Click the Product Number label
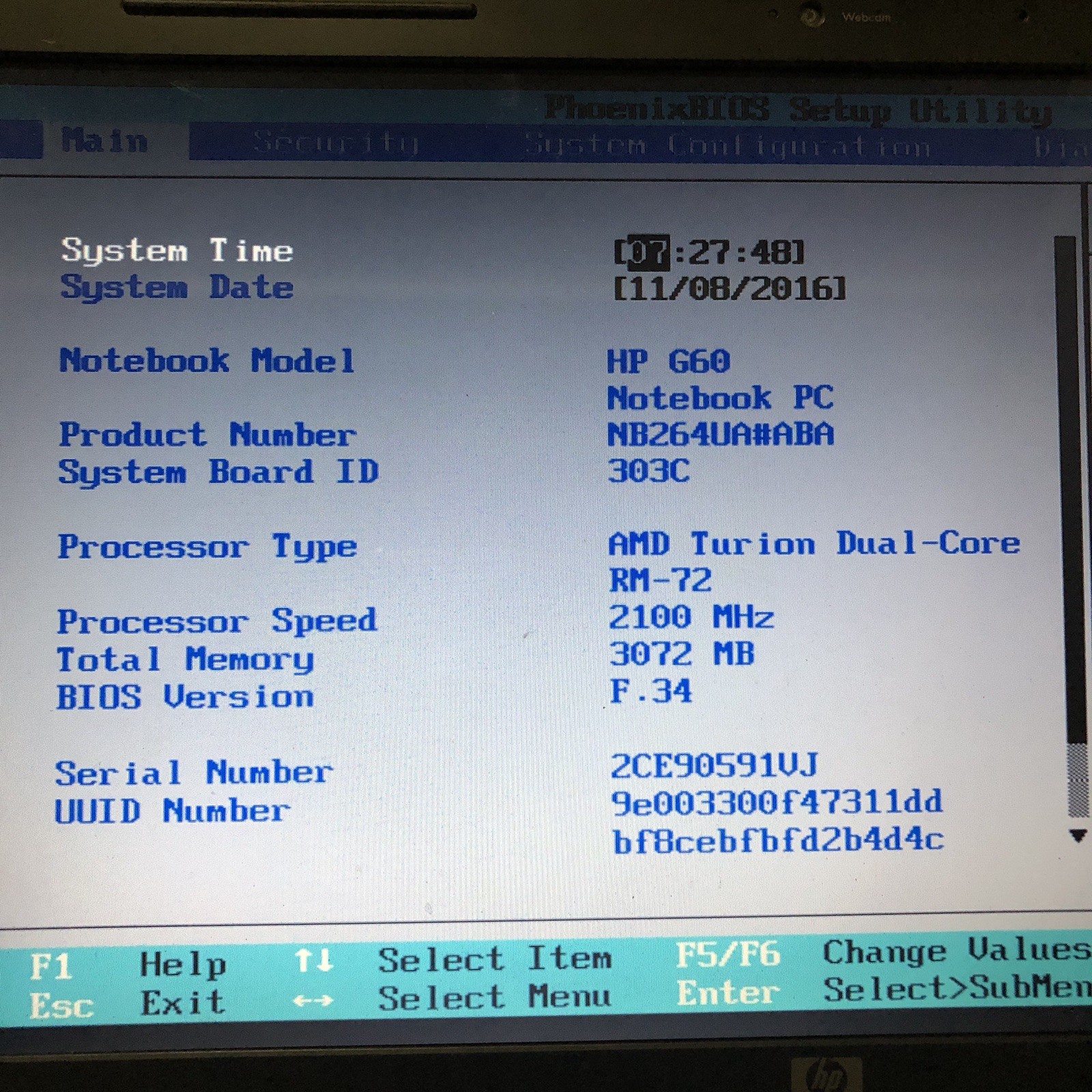The height and width of the screenshot is (1092, 1092). (207, 435)
